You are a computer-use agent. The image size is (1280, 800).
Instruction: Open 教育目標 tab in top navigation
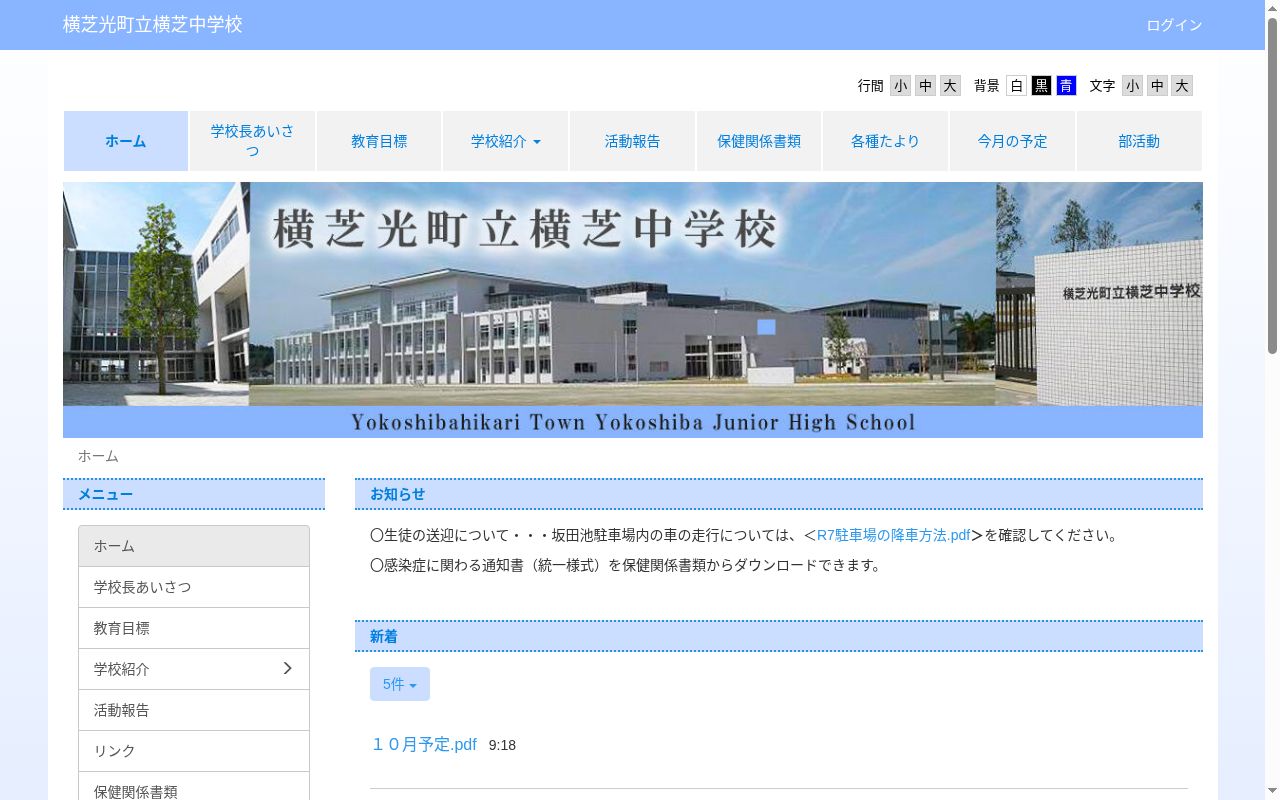tap(379, 141)
